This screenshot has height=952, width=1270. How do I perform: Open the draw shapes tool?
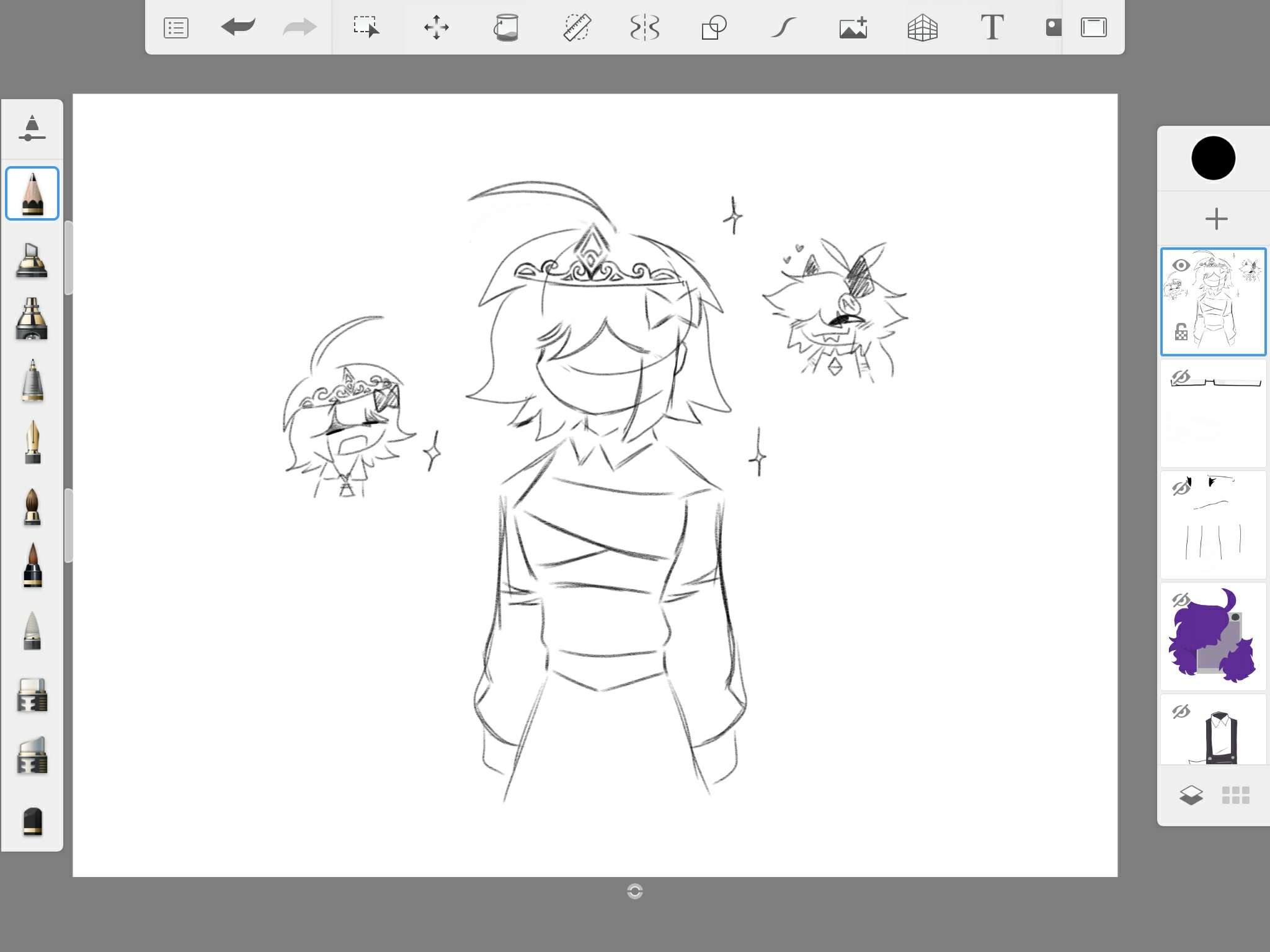tap(714, 27)
